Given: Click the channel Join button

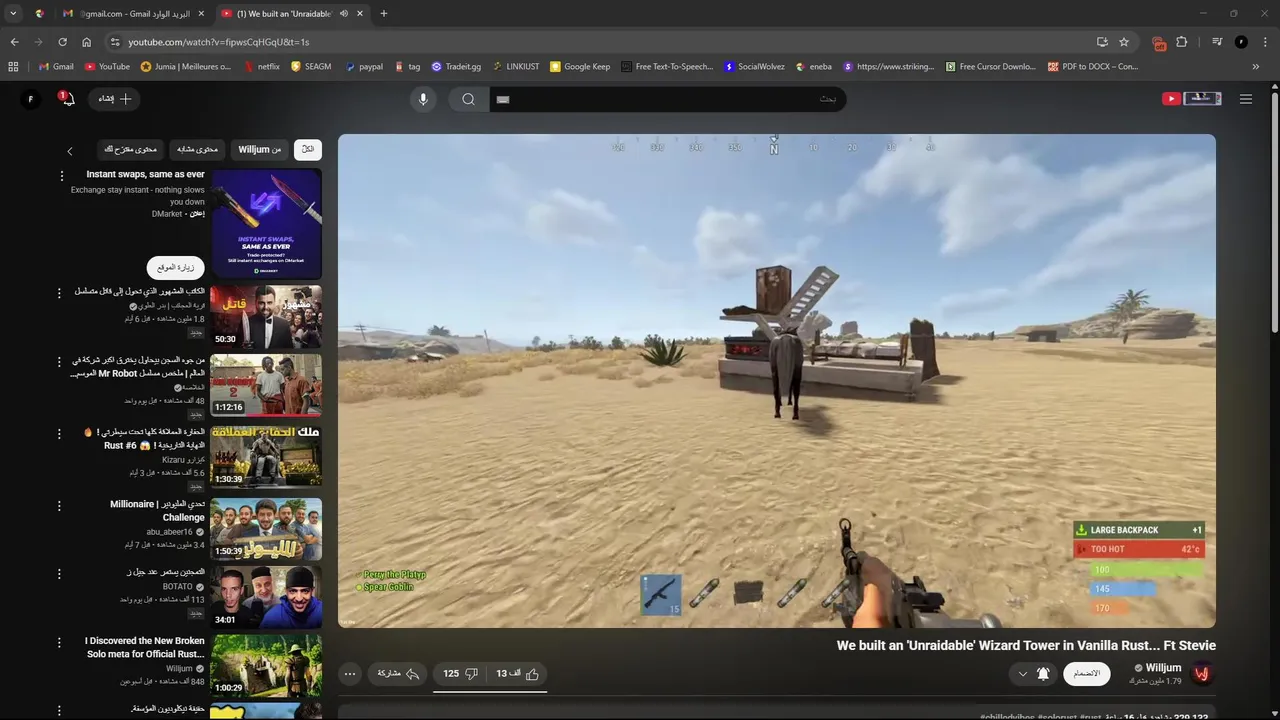Looking at the screenshot, I should [1087, 674].
